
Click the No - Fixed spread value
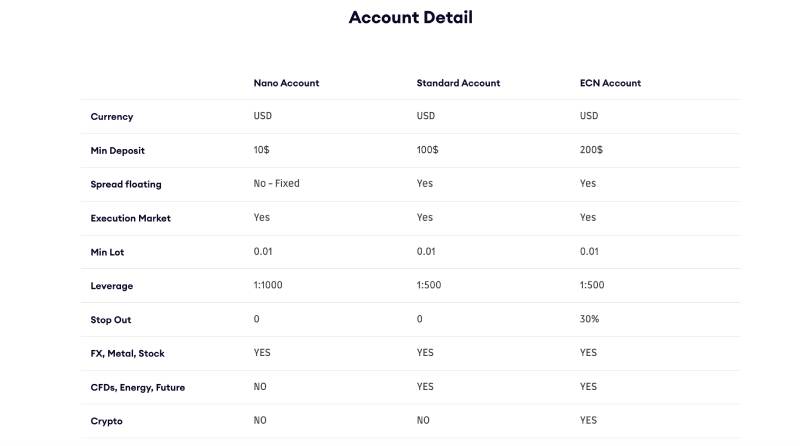pos(276,183)
